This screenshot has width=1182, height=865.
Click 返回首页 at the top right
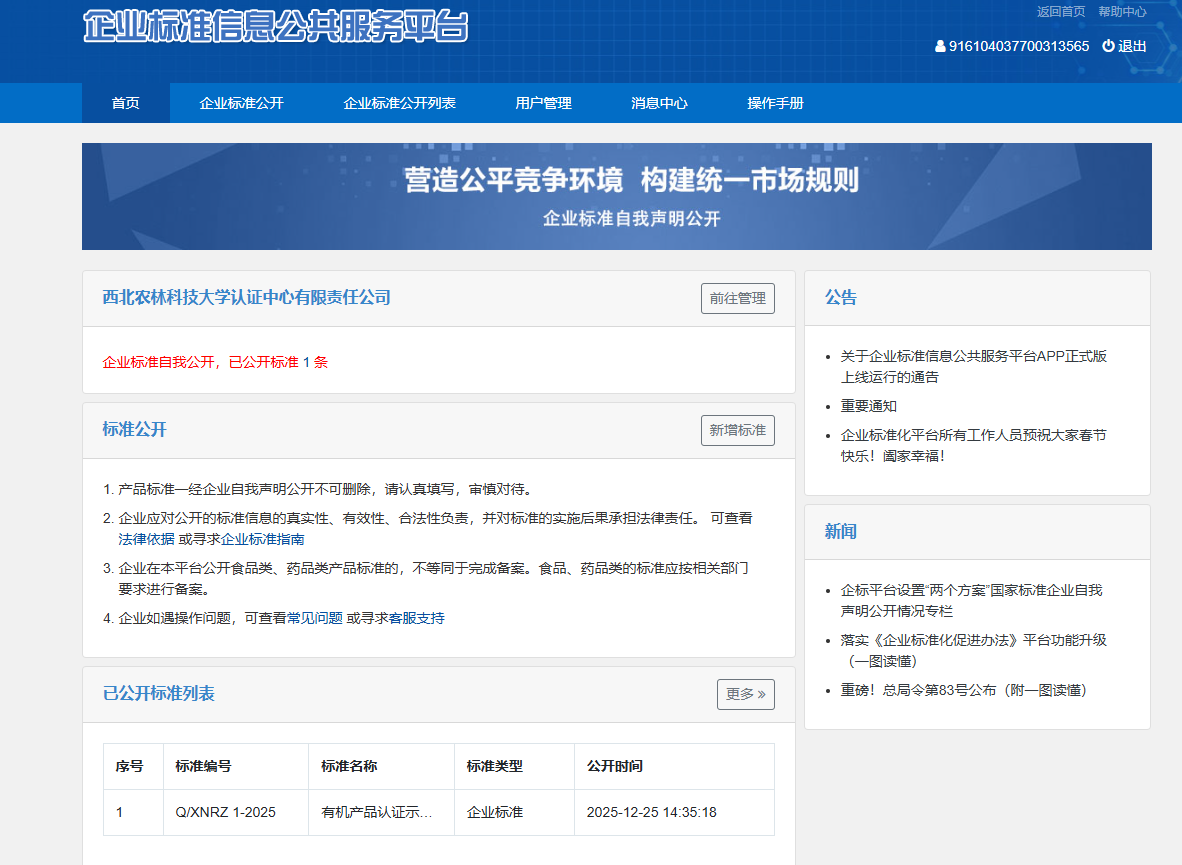point(1062,12)
